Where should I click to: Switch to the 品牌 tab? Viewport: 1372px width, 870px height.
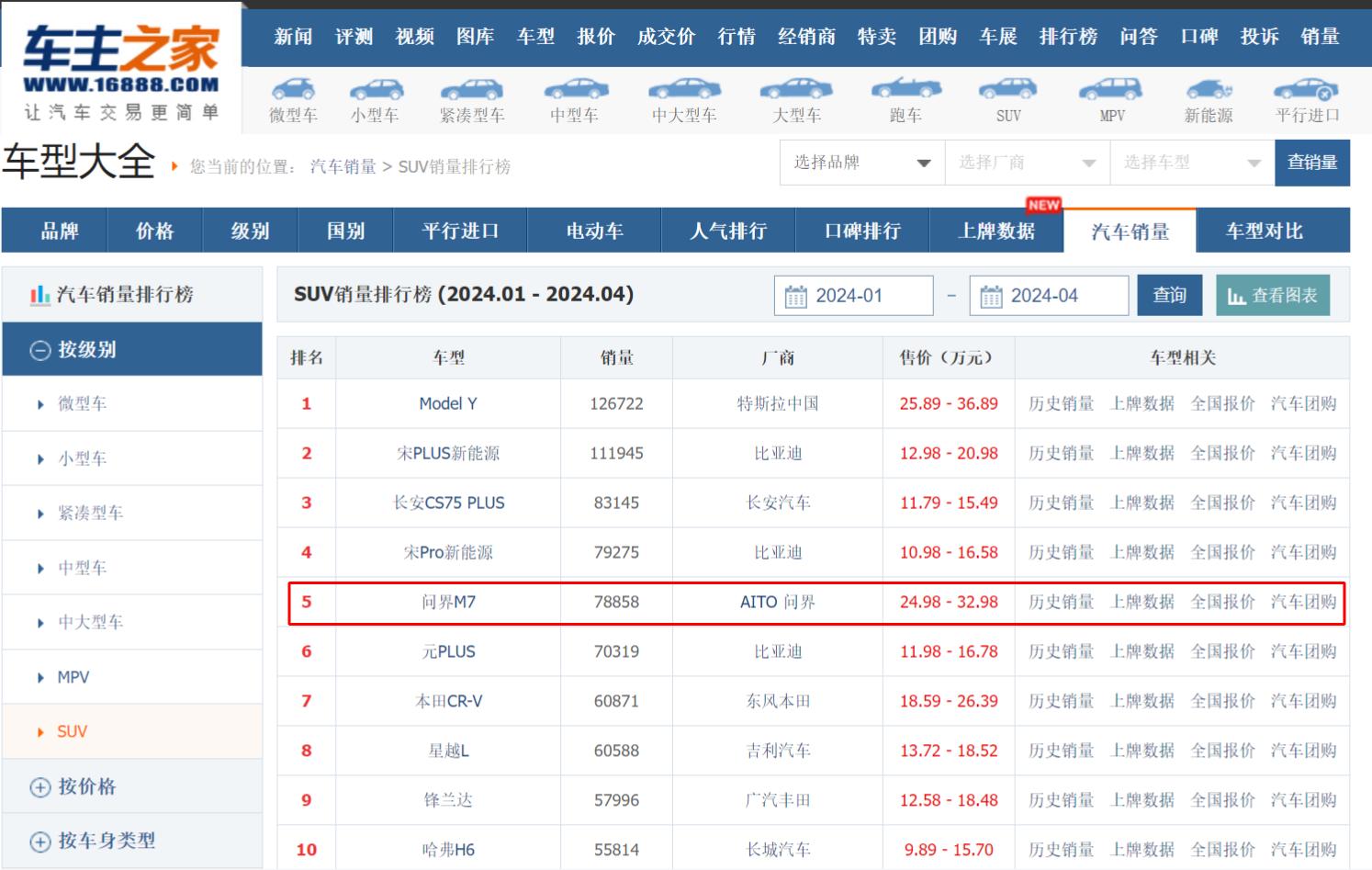(x=60, y=231)
